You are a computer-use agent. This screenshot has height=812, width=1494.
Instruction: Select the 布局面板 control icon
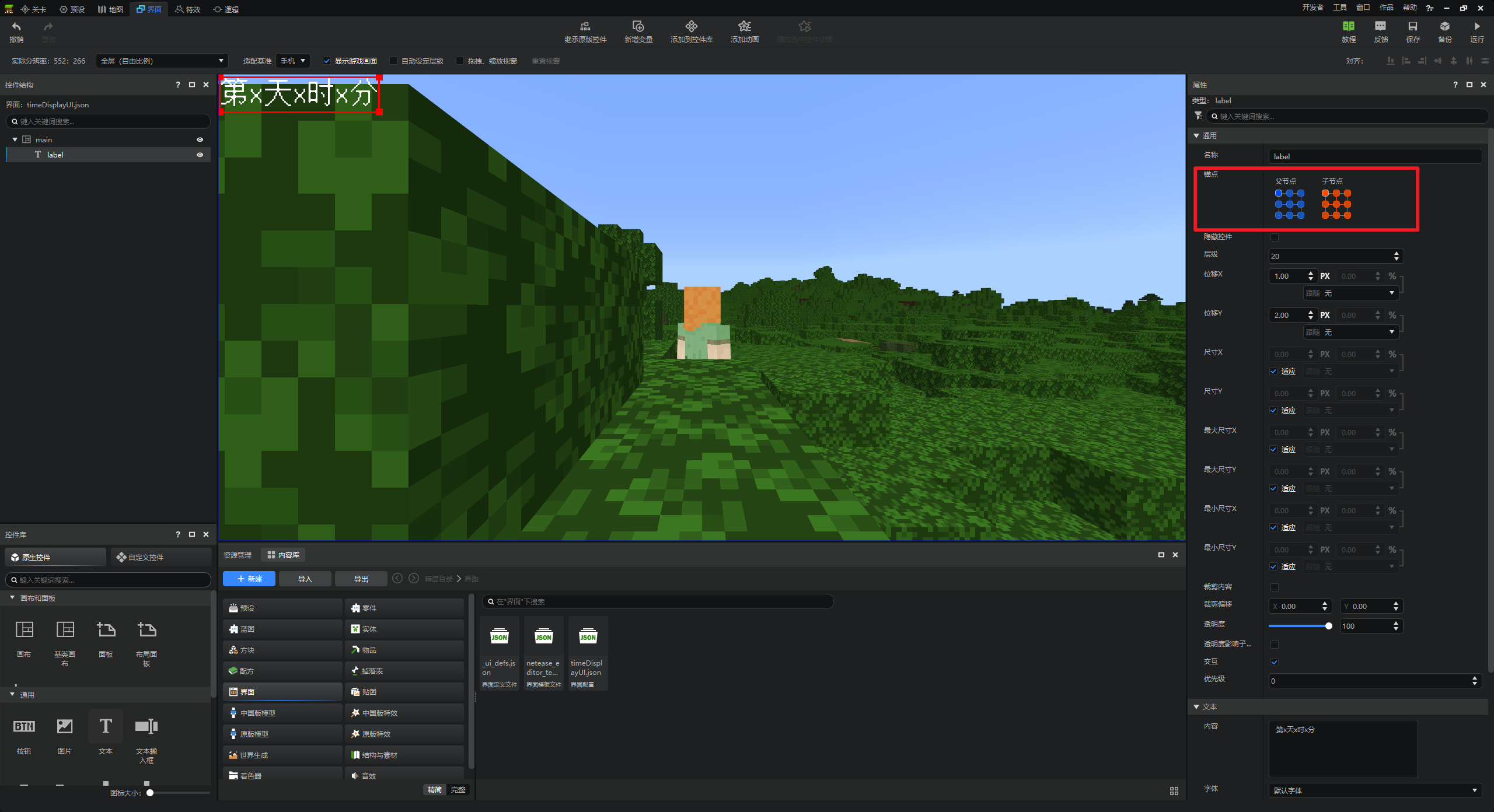[x=146, y=630]
